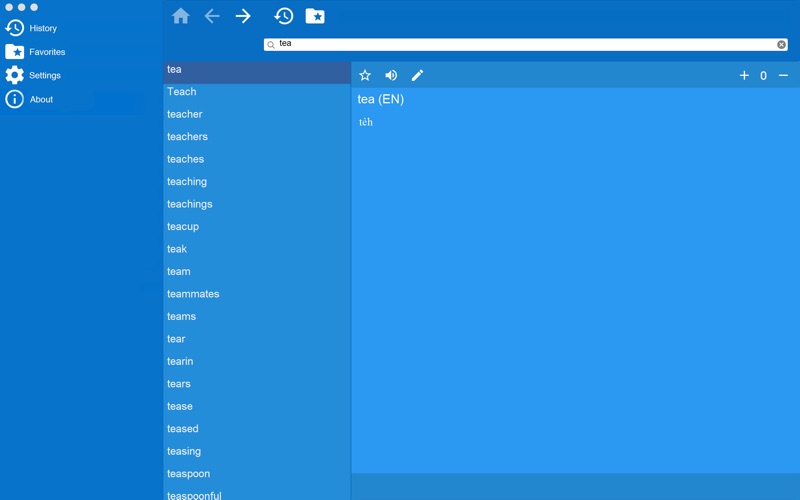Play pronunciation with the speaker icon
The width and height of the screenshot is (800, 500).
tap(391, 76)
